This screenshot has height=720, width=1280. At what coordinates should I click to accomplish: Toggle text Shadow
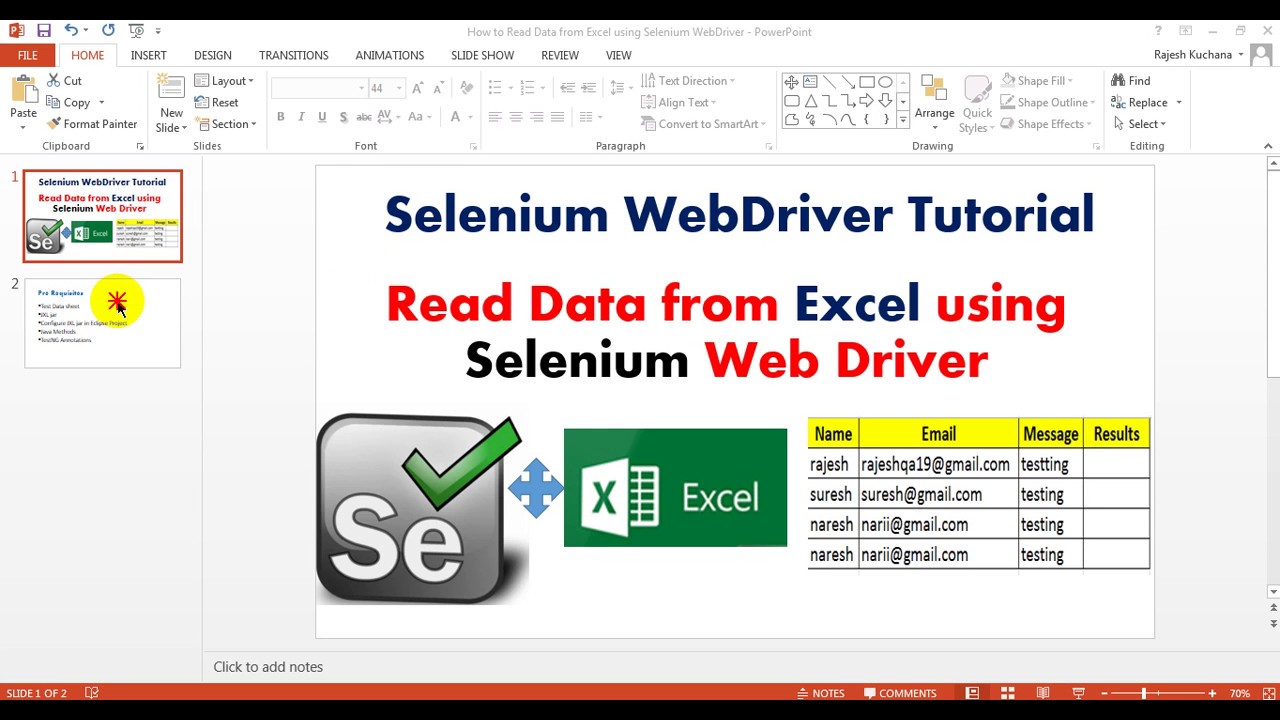[343, 117]
